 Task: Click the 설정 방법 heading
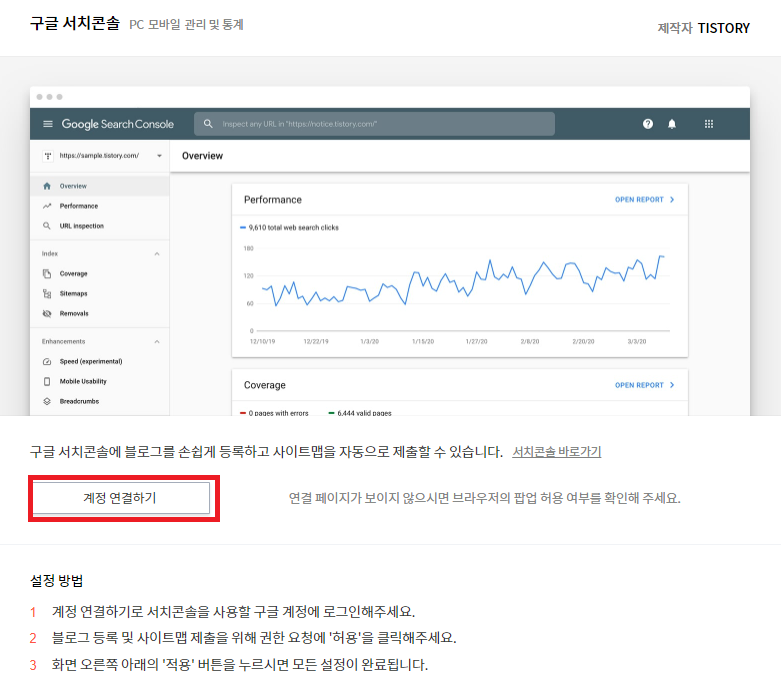point(56,580)
